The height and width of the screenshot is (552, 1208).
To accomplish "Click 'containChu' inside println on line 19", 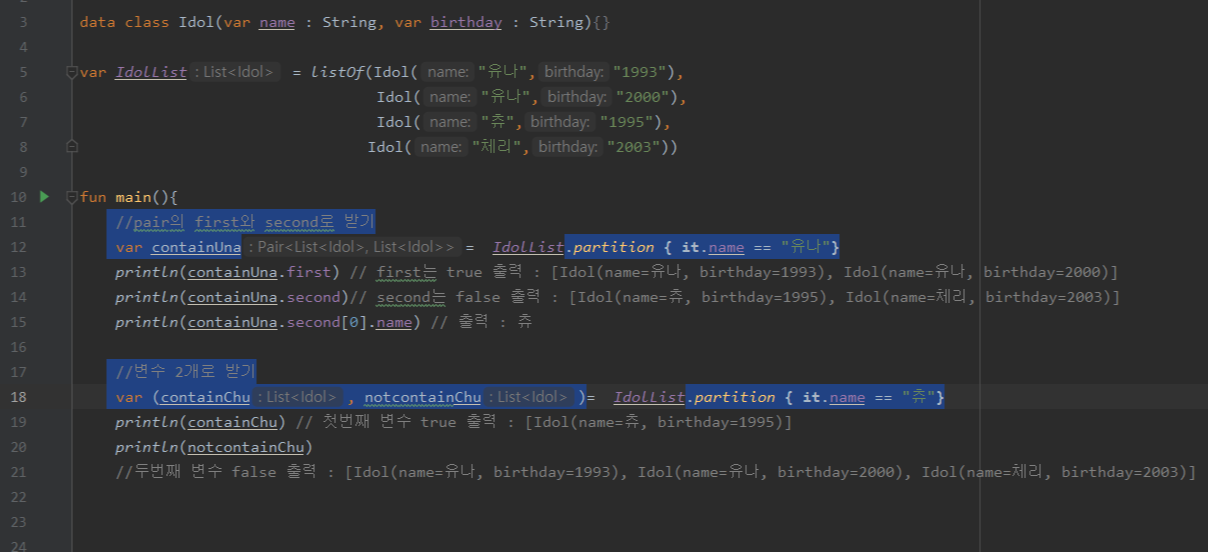I will click(233, 422).
